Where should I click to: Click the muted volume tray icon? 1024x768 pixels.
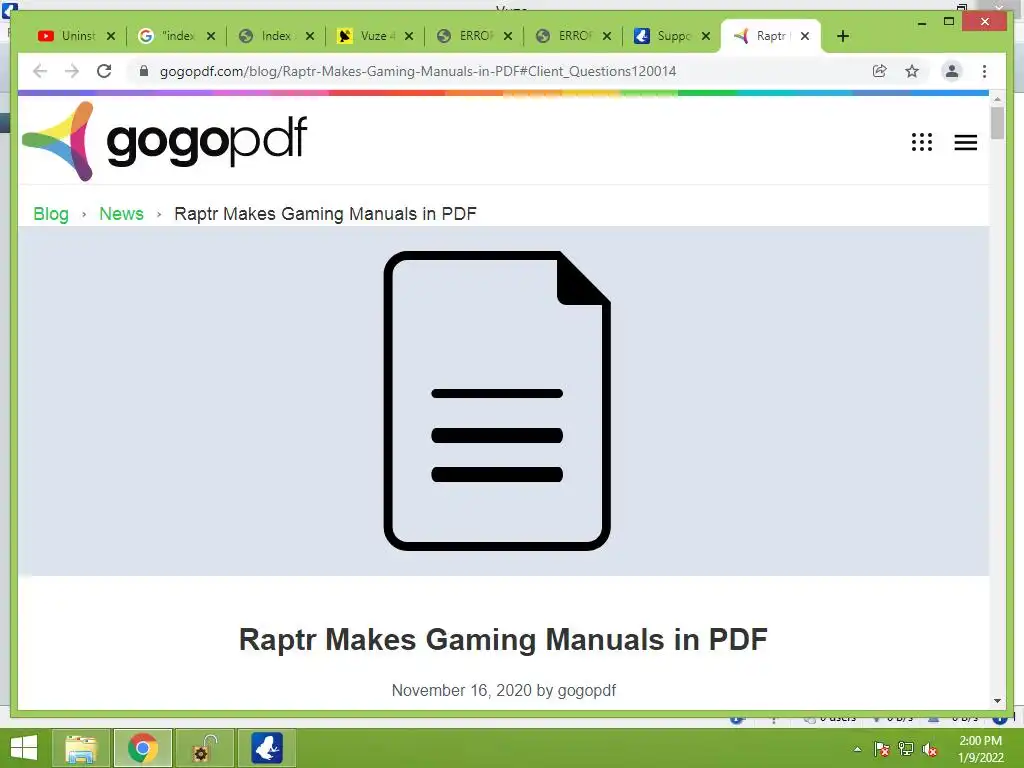930,750
